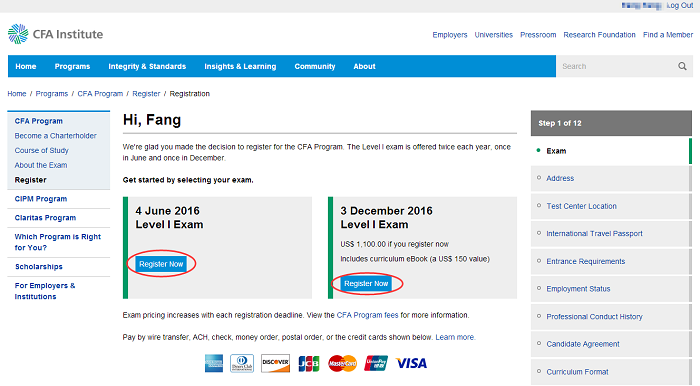700x386 pixels.
Task: Open the About menu
Action: coord(364,66)
